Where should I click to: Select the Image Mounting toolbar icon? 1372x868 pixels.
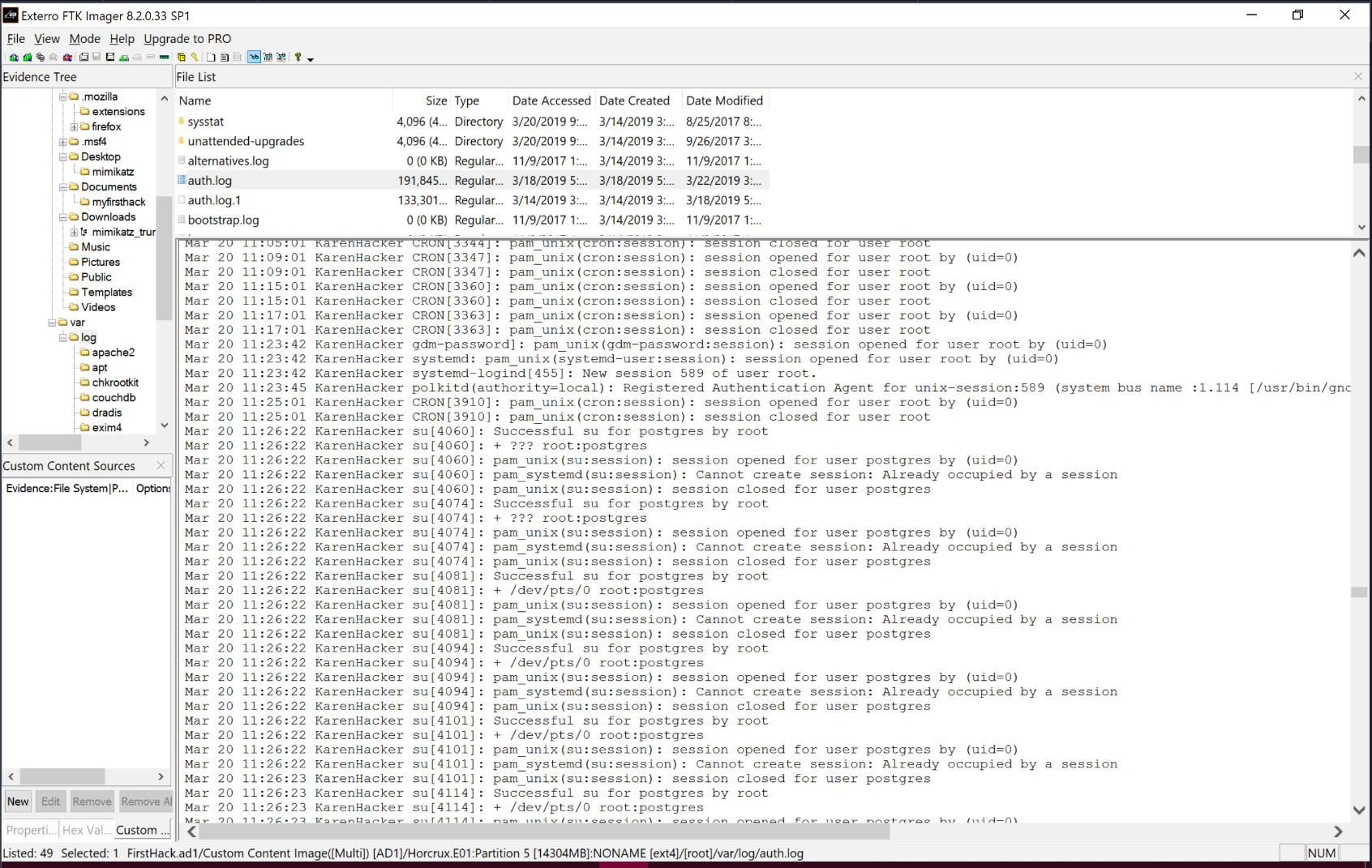[x=41, y=57]
